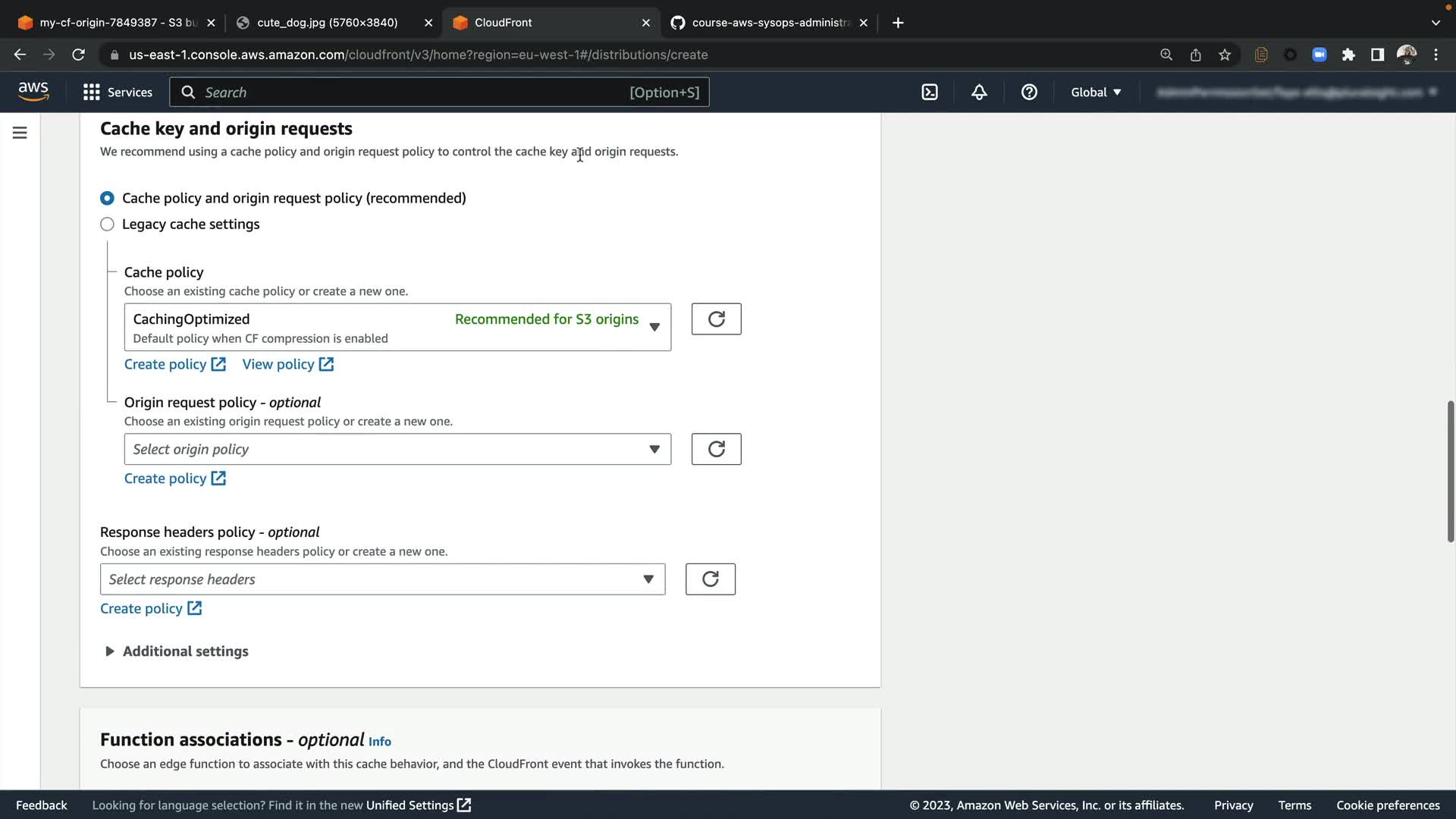Open the Services grid menu
Screen dimensions: 1456x819
(118, 93)
